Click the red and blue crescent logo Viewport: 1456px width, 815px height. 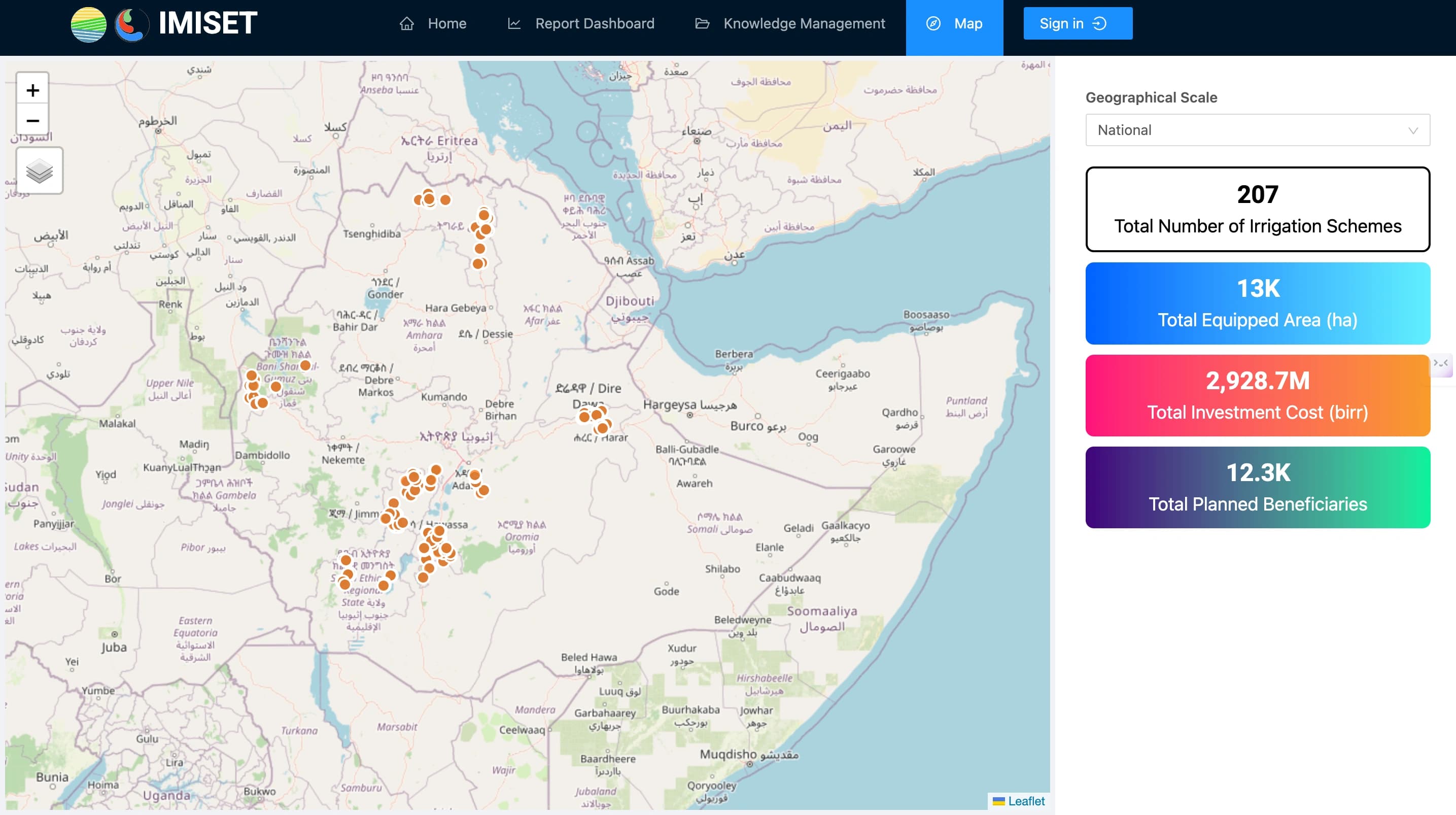(x=131, y=24)
